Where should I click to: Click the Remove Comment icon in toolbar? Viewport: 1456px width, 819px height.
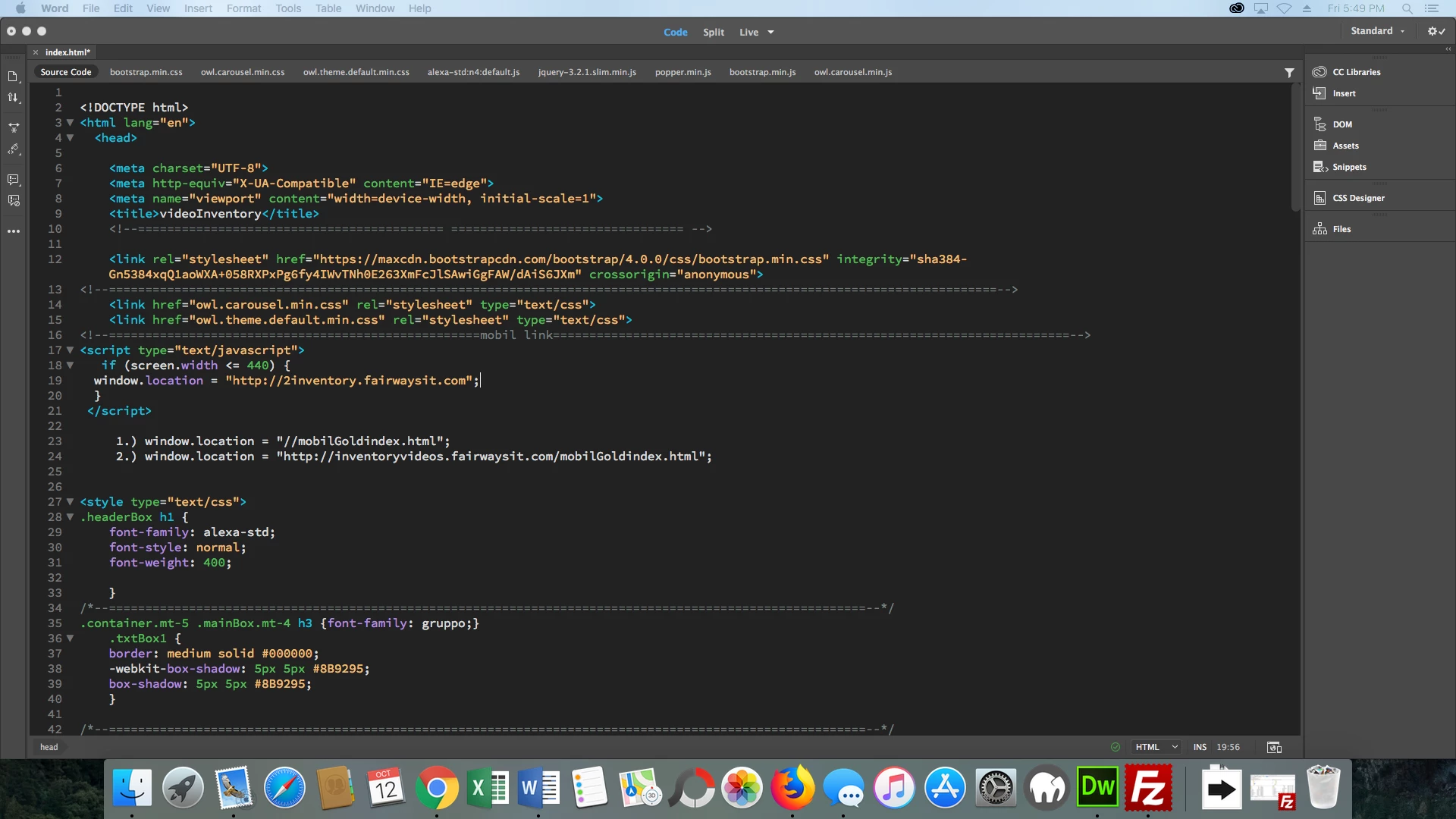(x=13, y=201)
